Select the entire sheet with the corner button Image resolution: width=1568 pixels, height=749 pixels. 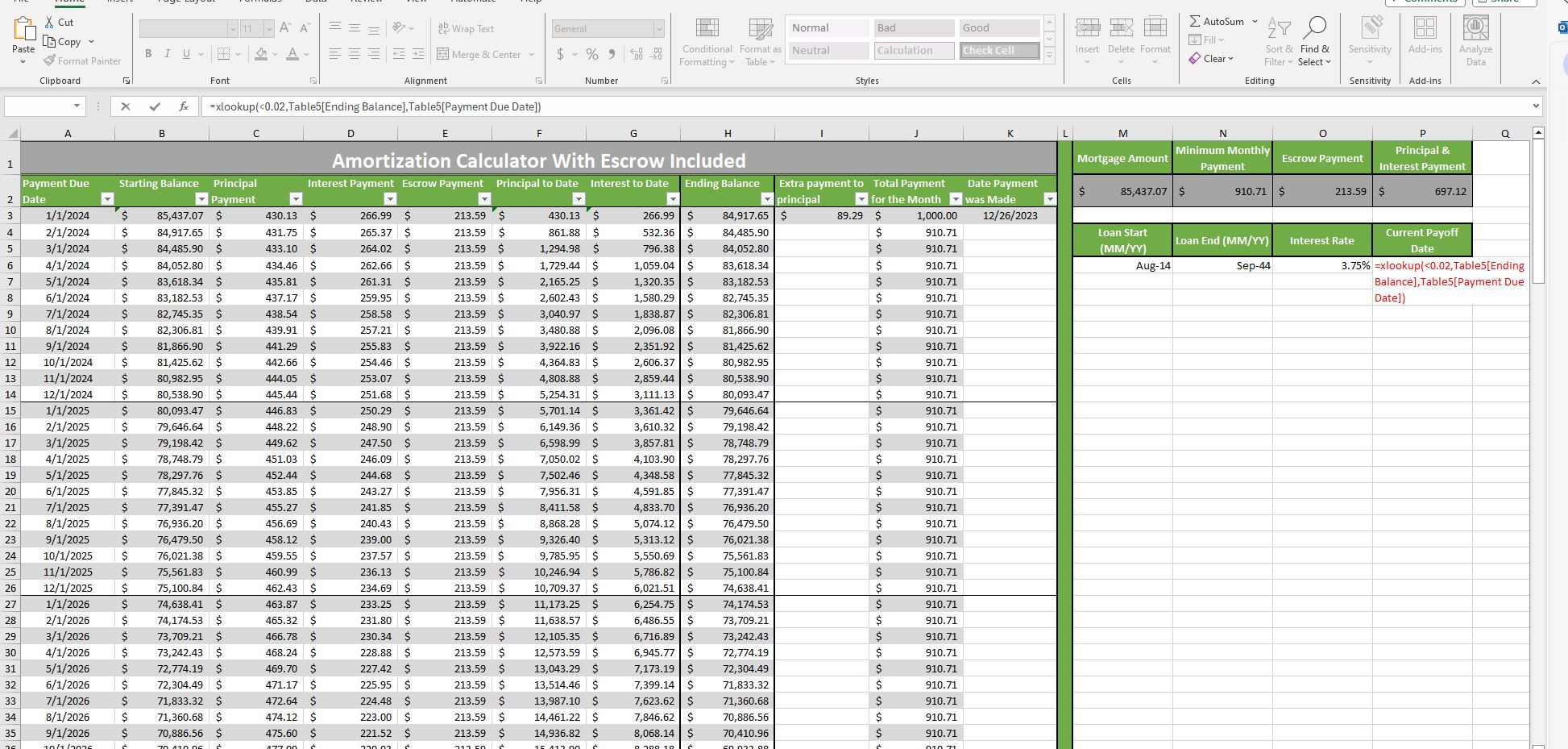point(12,133)
